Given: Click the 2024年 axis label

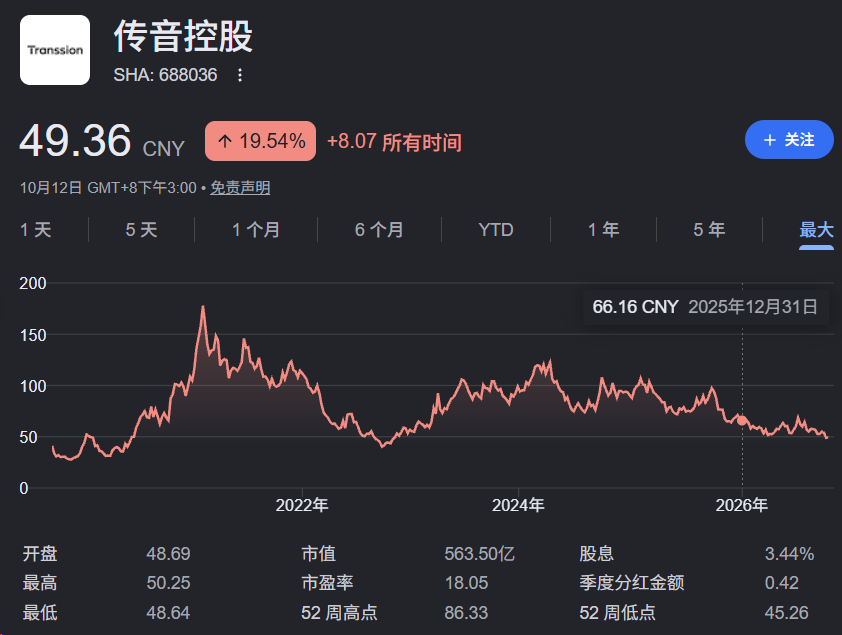Looking at the screenshot, I should click(518, 505).
